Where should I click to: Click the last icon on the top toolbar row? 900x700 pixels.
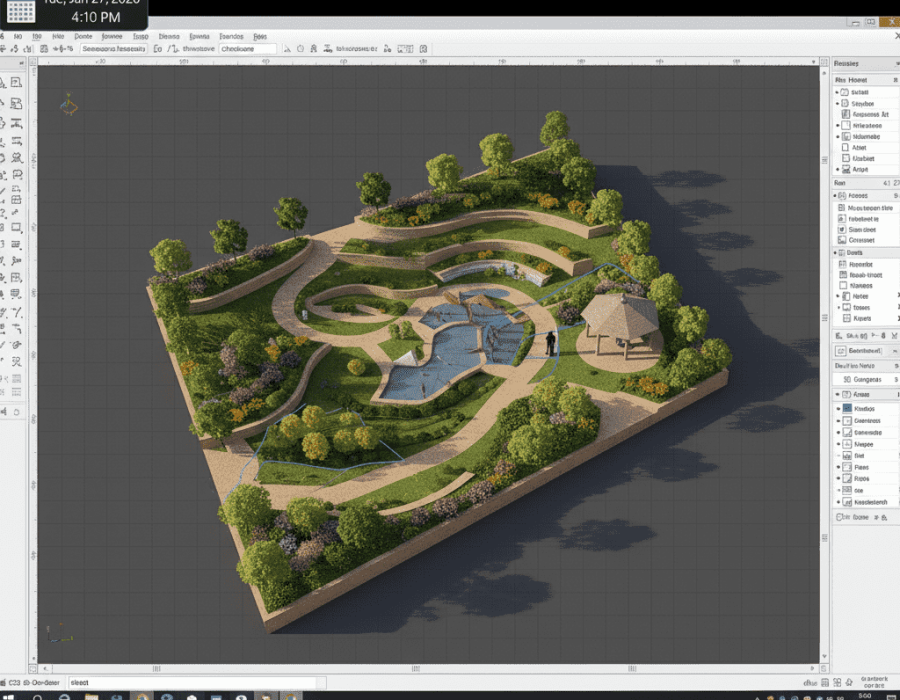(x=425, y=48)
